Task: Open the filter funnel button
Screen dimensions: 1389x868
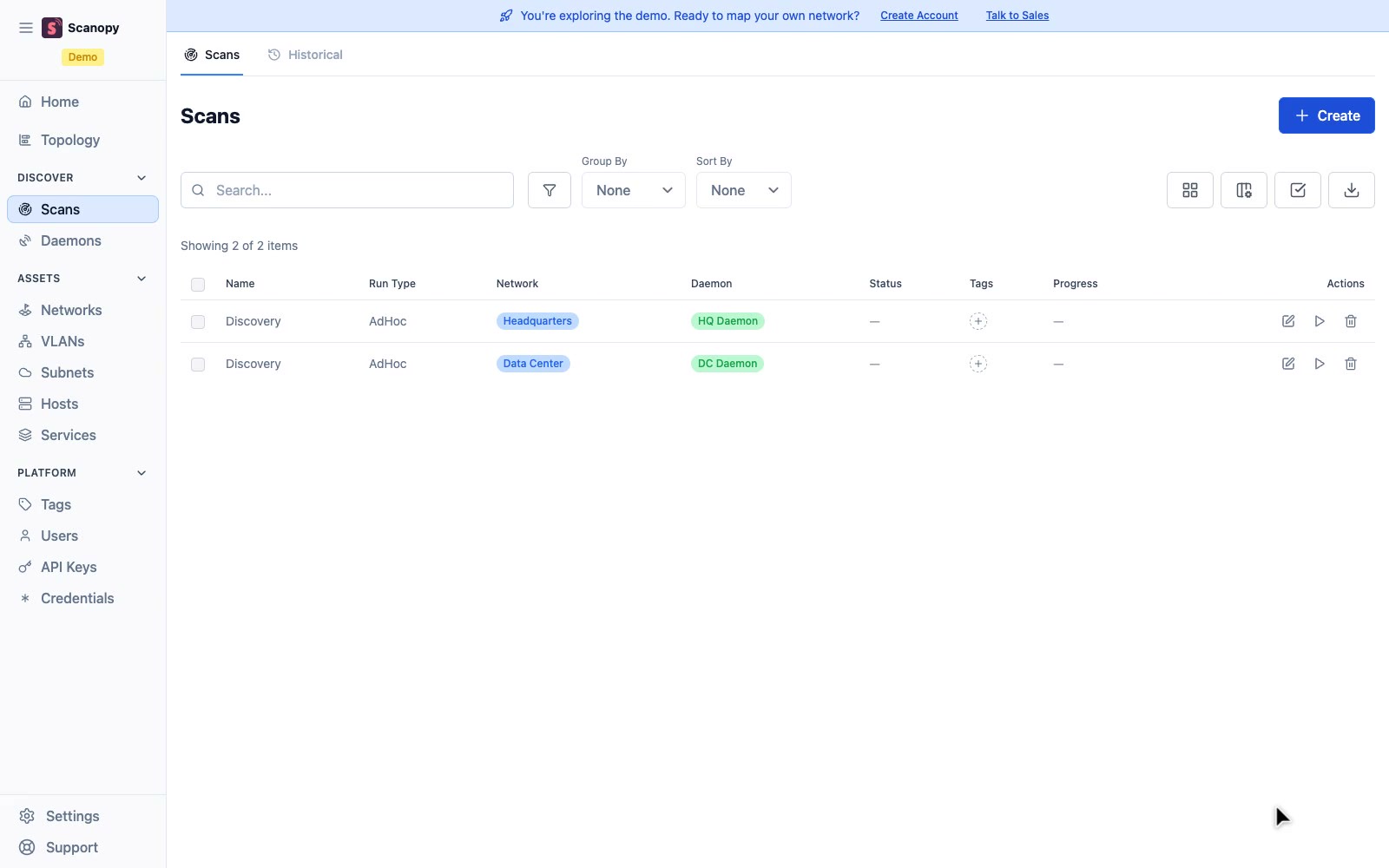Action: (550, 190)
